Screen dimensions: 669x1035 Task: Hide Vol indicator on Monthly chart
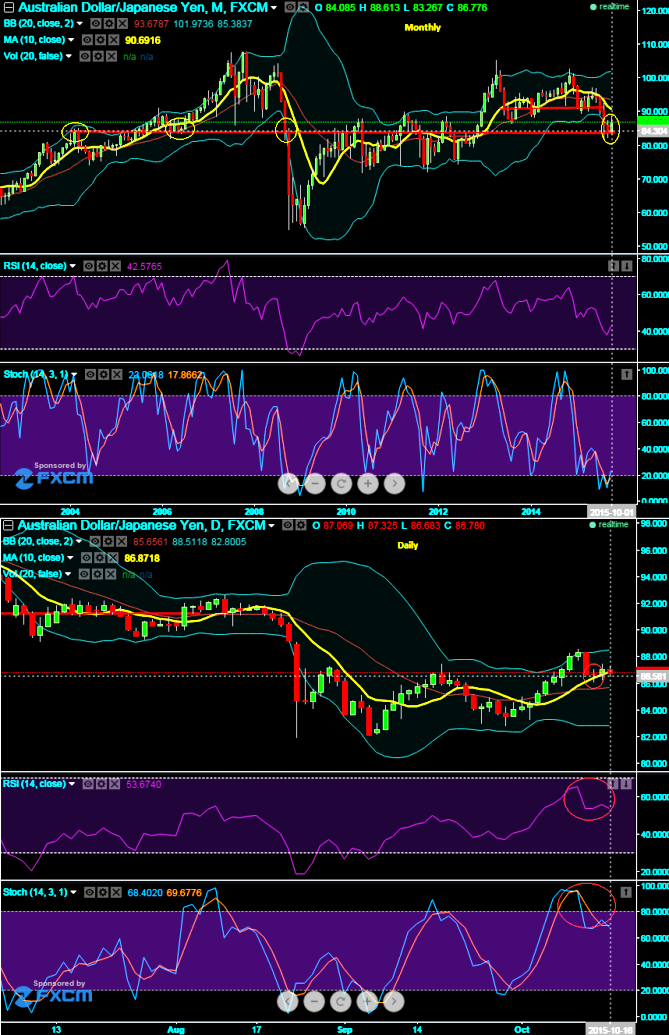(84, 56)
